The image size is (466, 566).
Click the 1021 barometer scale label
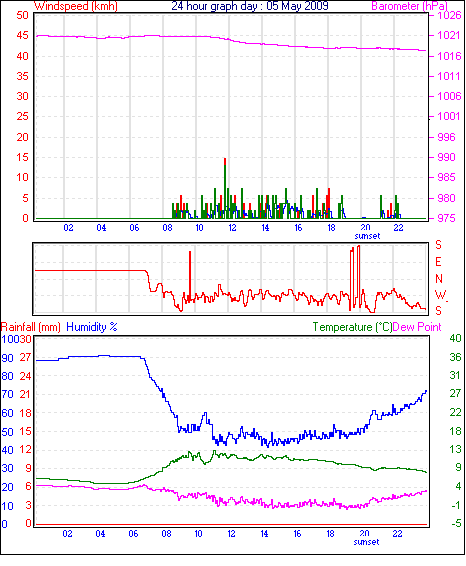pyautogui.click(x=449, y=35)
